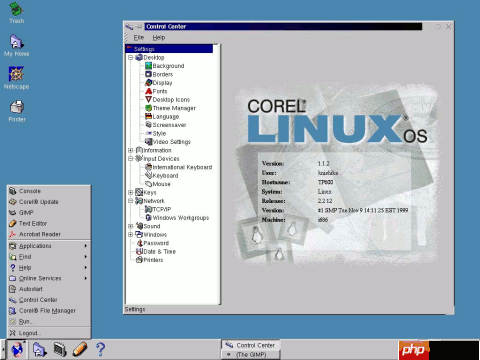Select the International Keyboard icon
Screen dimensions: 480x360
(149, 167)
